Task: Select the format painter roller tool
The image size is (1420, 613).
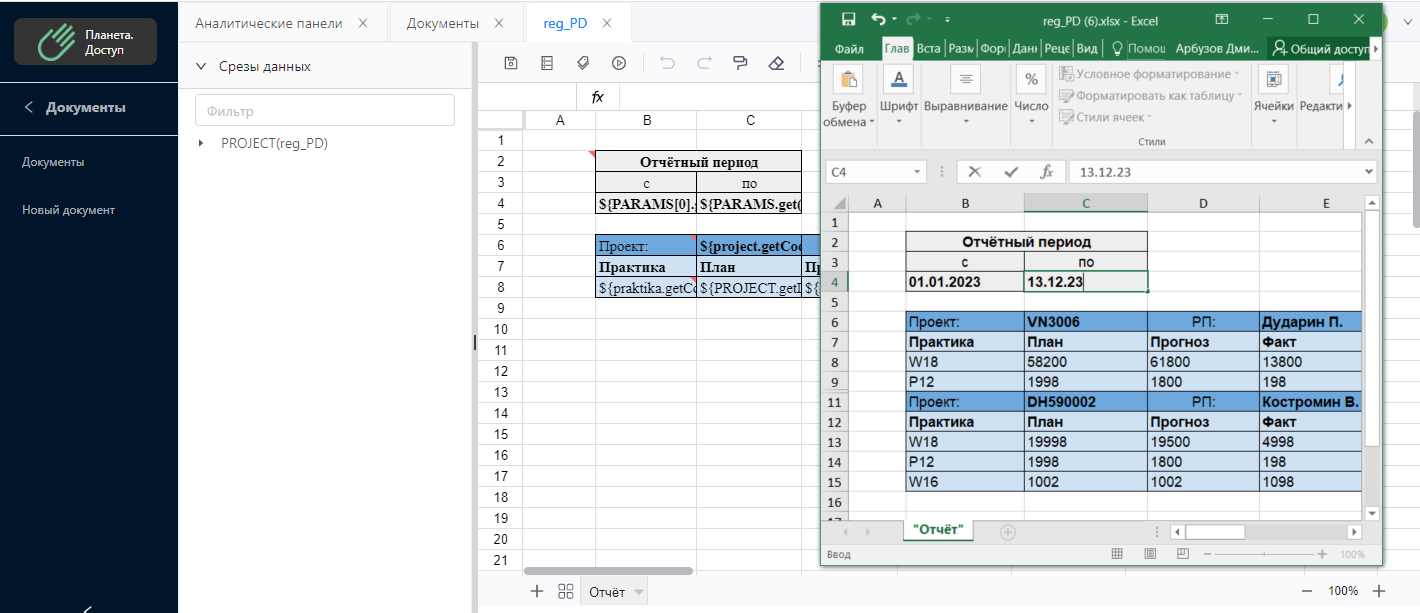Action: pyautogui.click(x=740, y=63)
